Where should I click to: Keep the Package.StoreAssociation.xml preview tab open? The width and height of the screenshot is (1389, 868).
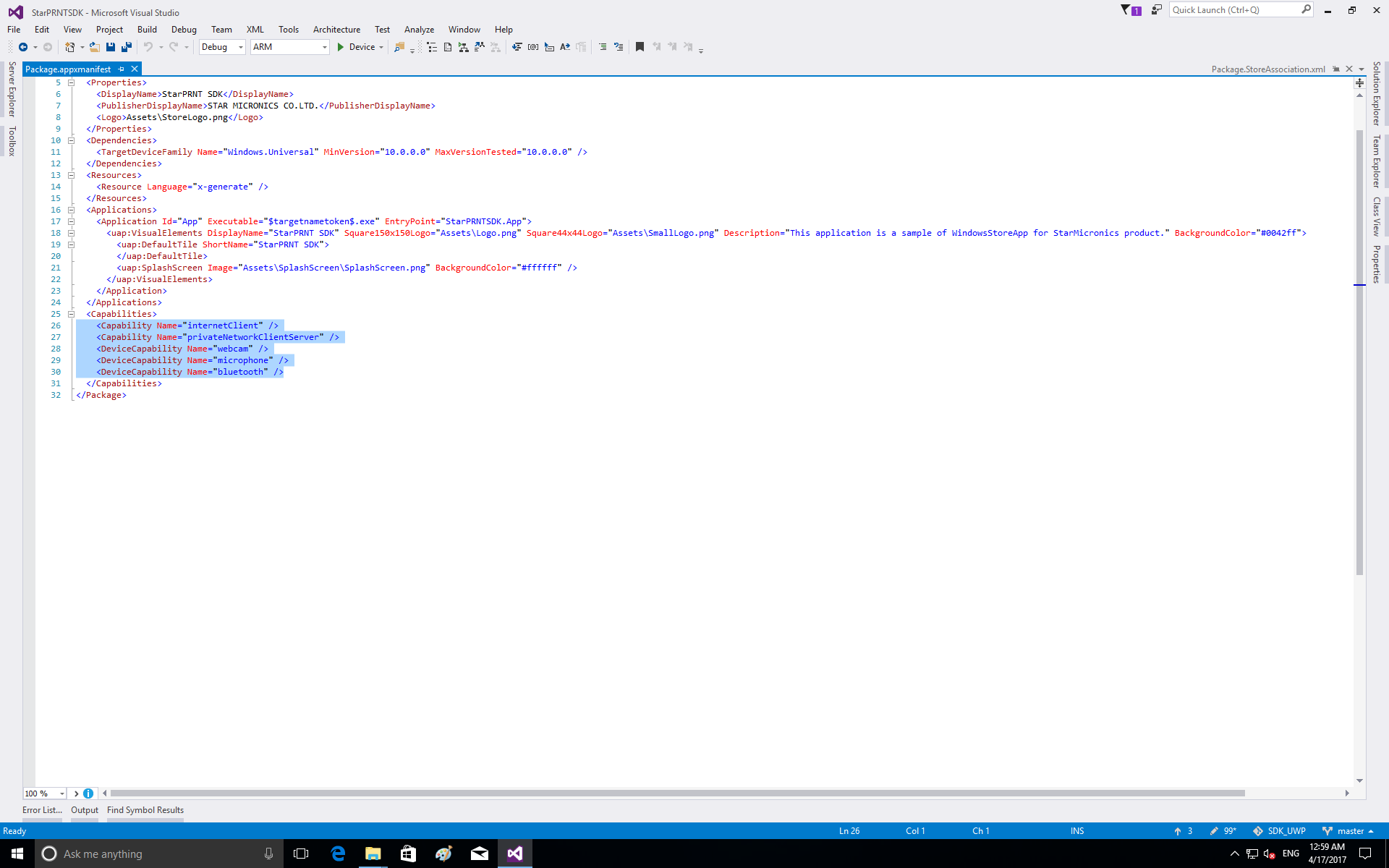click(x=1336, y=69)
